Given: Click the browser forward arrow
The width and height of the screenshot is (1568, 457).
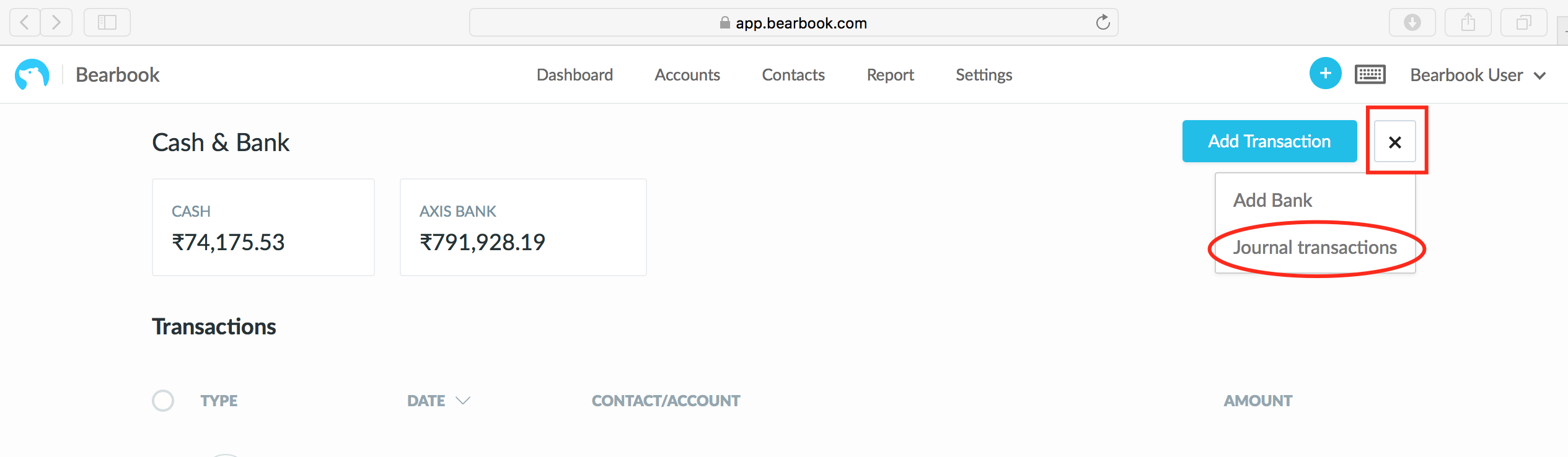Looking at the screenshot, I should click(x=56, y=23).
